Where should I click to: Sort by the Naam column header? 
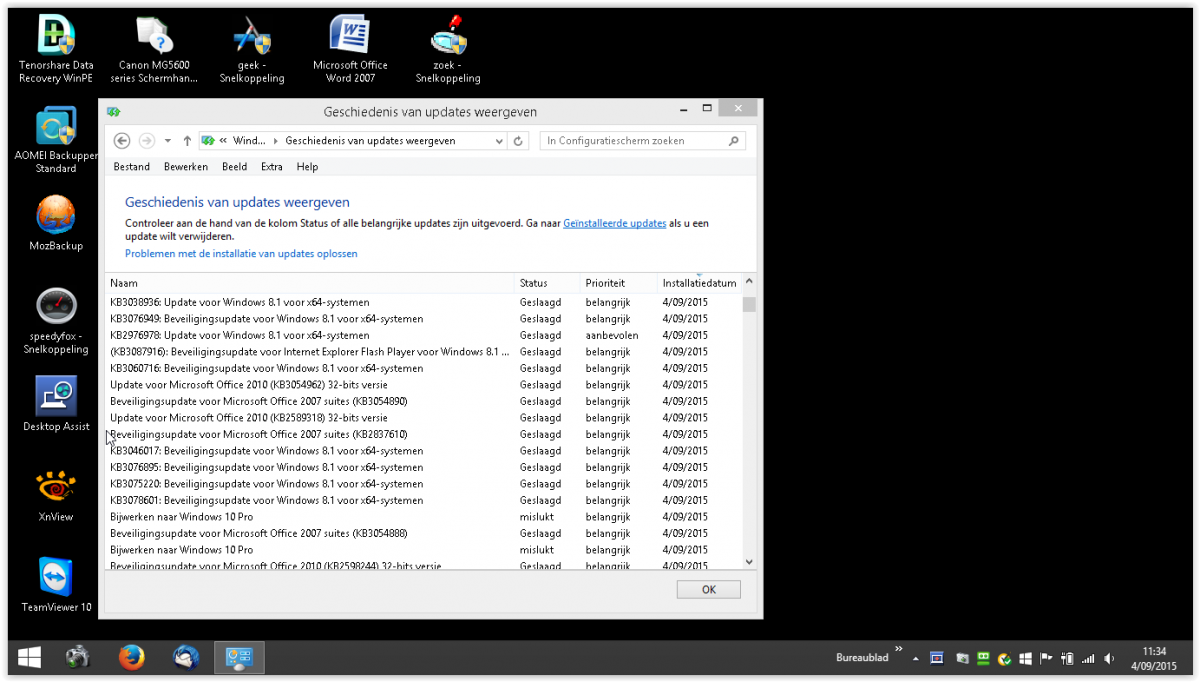pyautogui.click(x=310, y=283)
